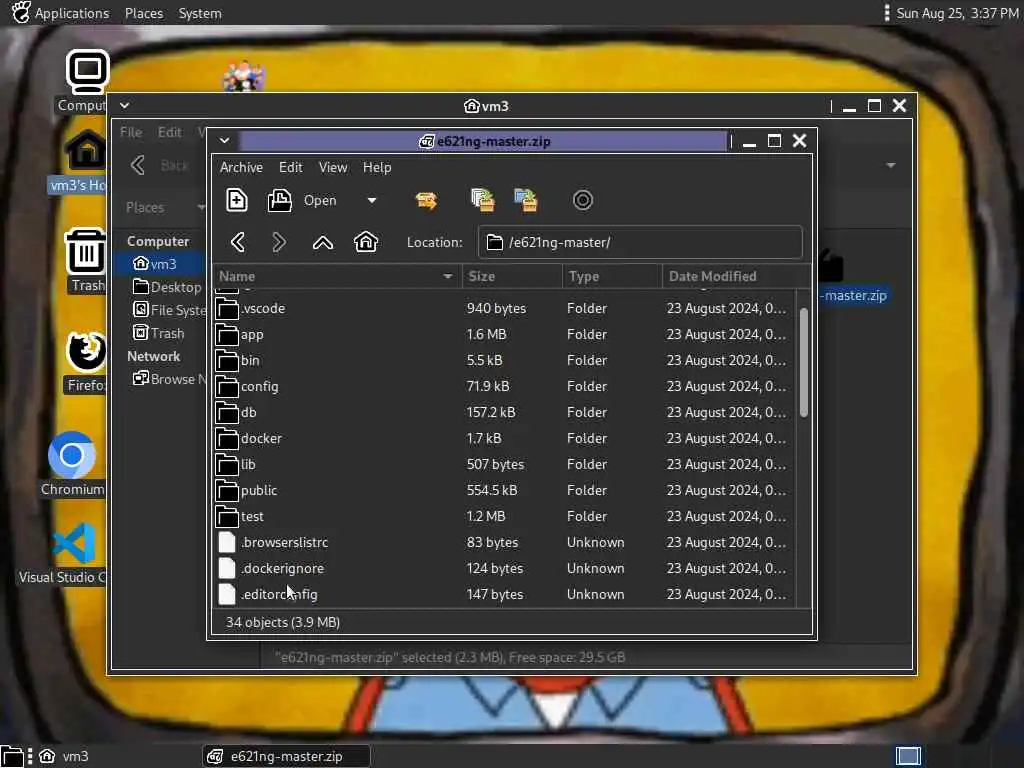The image size is (1024, 768).
Task: Select the .vscode folder row
Action: [504, 308]
